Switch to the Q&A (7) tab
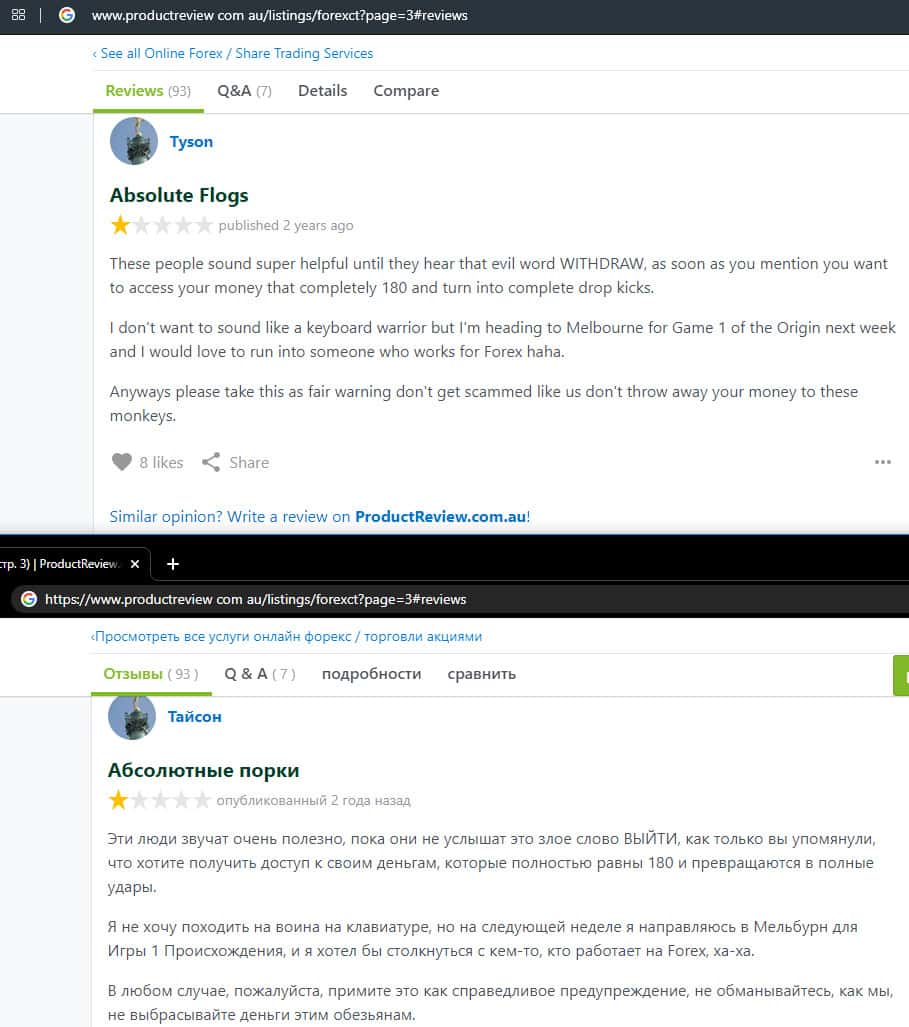The width and height of the screenshot is (909, 1027). [x=244, y=91]
